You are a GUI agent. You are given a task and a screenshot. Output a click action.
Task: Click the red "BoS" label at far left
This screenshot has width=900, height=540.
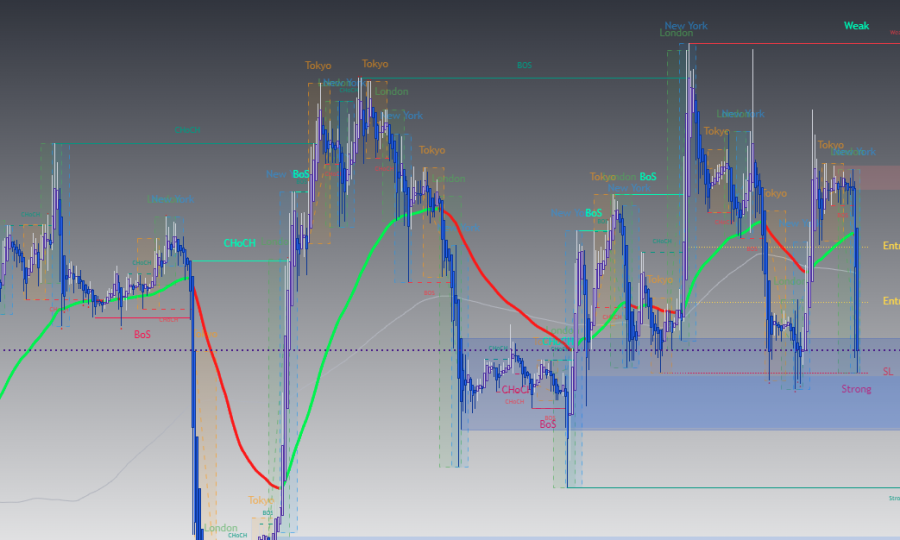pos(142,334)
